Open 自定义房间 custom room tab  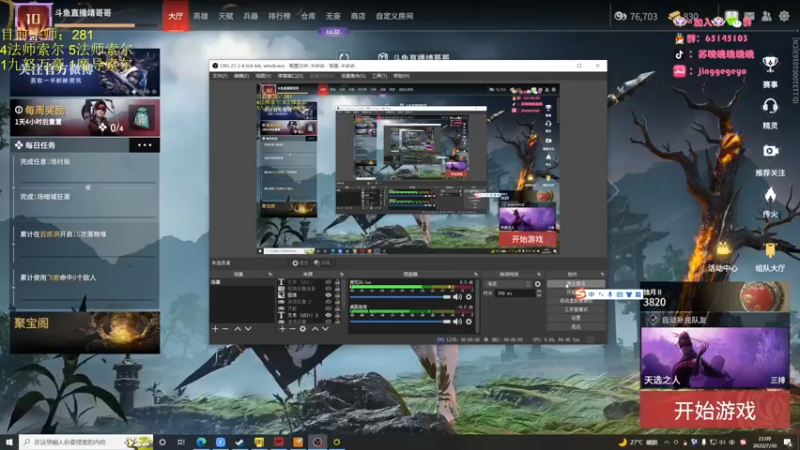(394, 16)
